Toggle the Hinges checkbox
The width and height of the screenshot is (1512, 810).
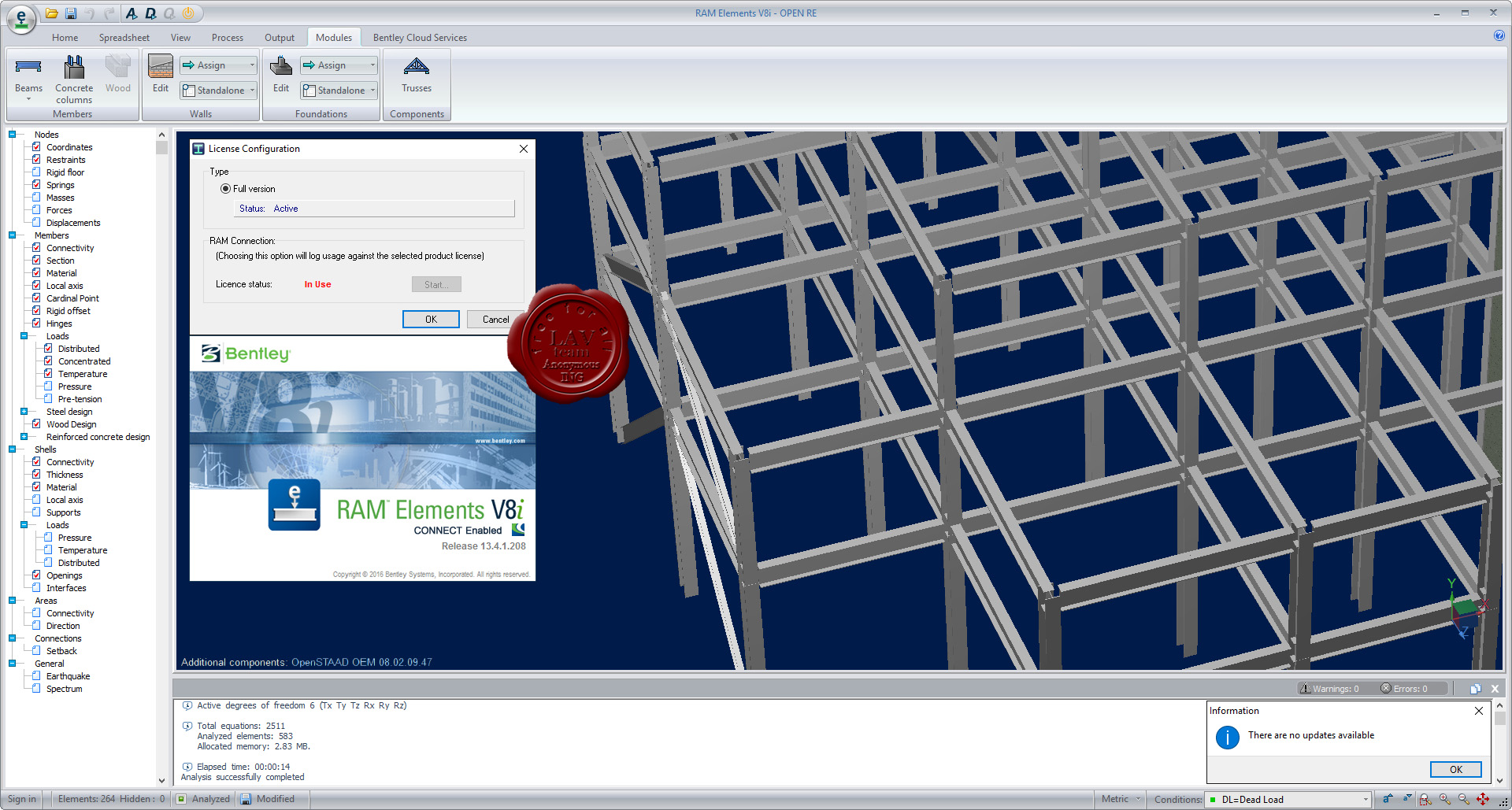click(x=36, y=324)
